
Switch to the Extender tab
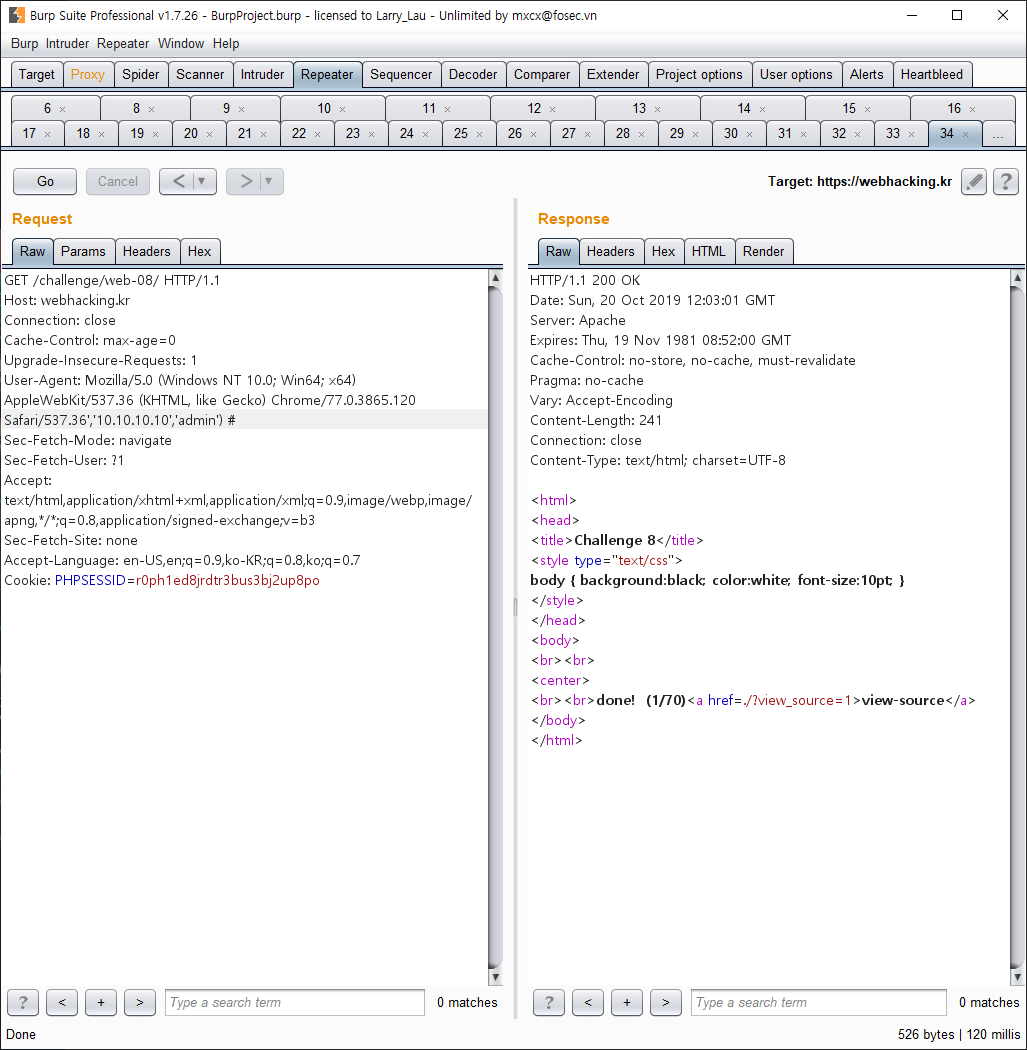[613, 74]
